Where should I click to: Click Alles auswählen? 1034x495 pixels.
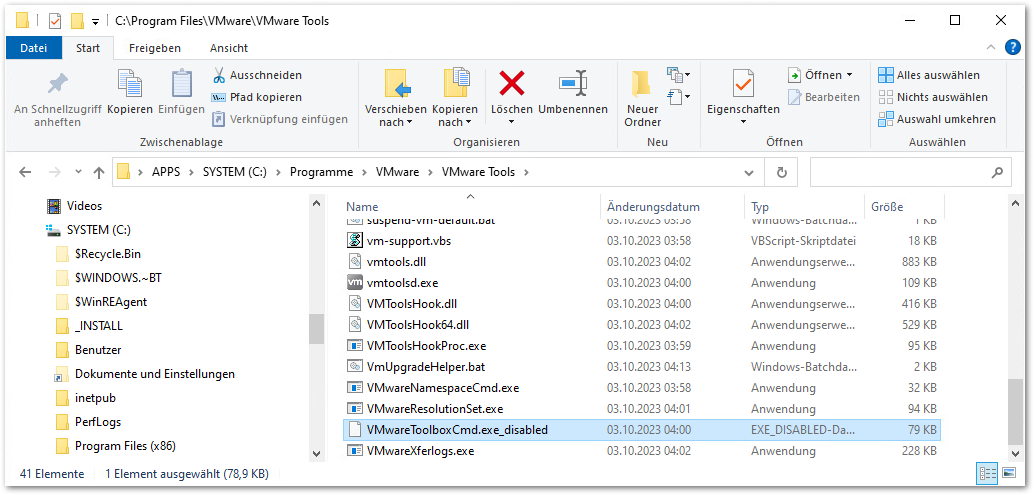point(929,75)
